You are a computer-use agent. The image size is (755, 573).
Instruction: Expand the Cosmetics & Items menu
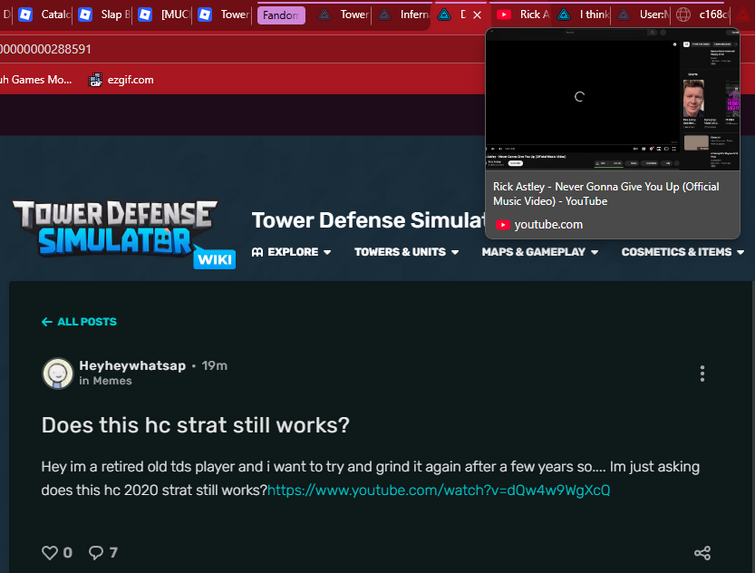pyautogui.click(x=683, y=252)
